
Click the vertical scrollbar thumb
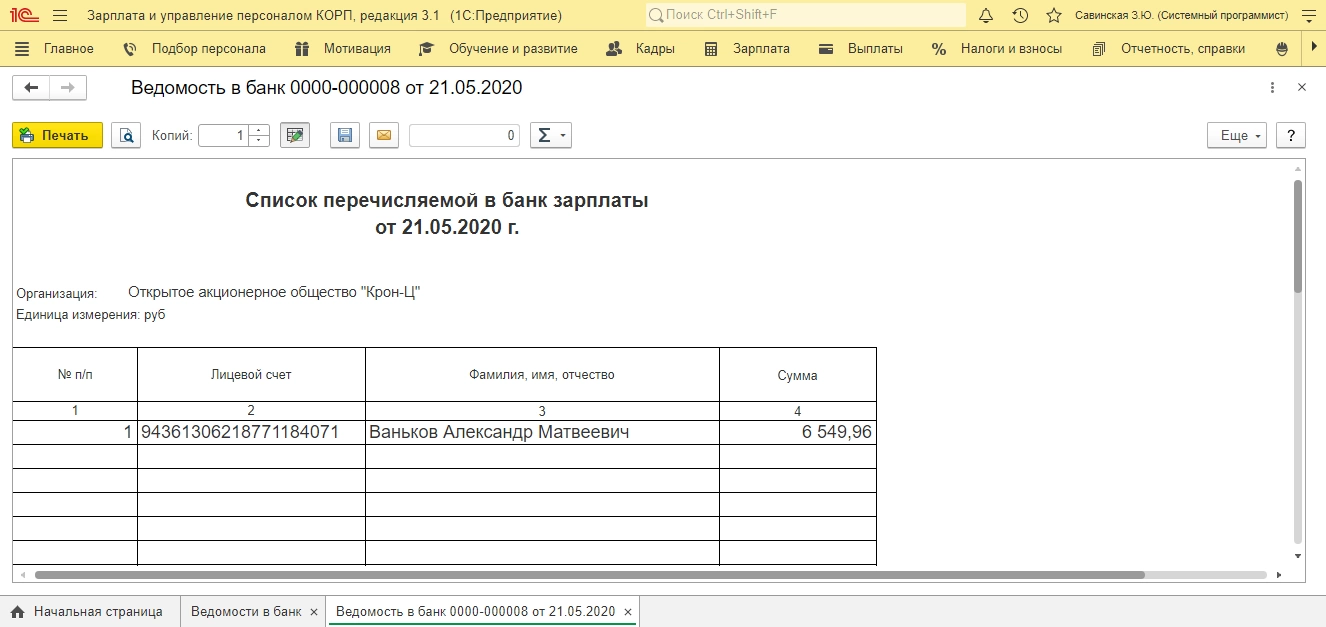[x=1297, y=236]
